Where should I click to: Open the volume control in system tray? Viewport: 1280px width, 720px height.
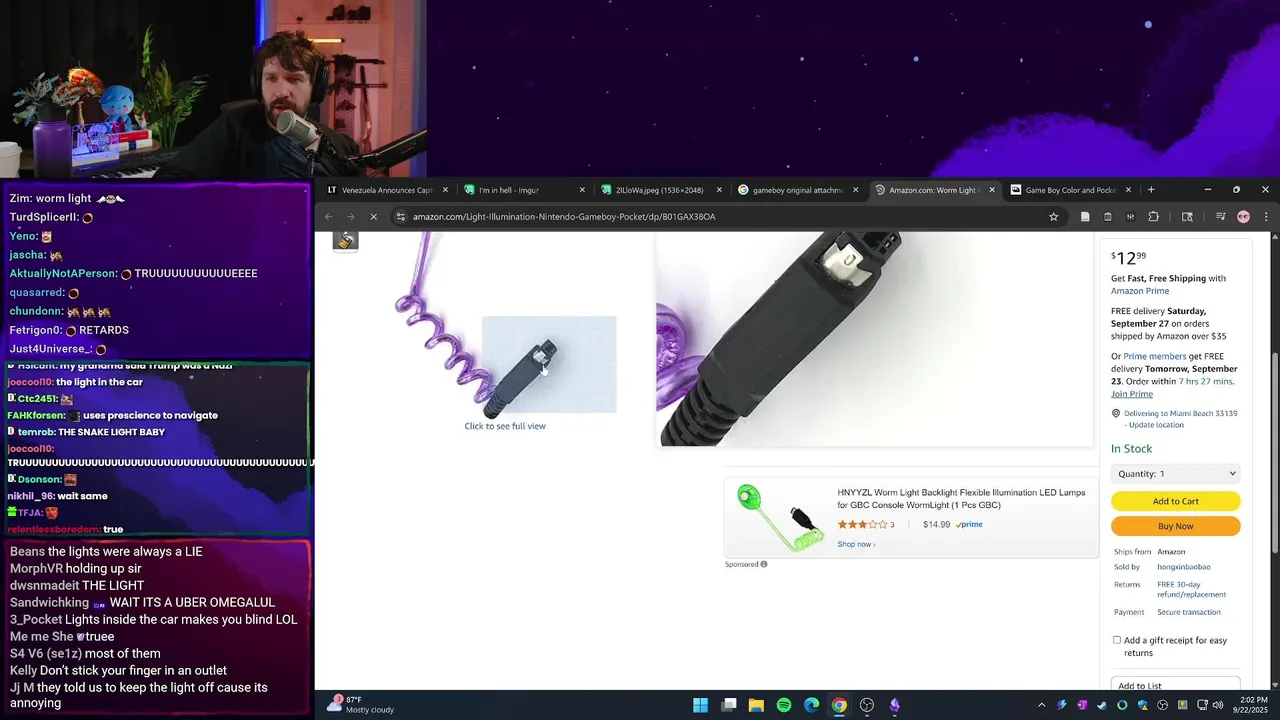(x=1217, y=705)
